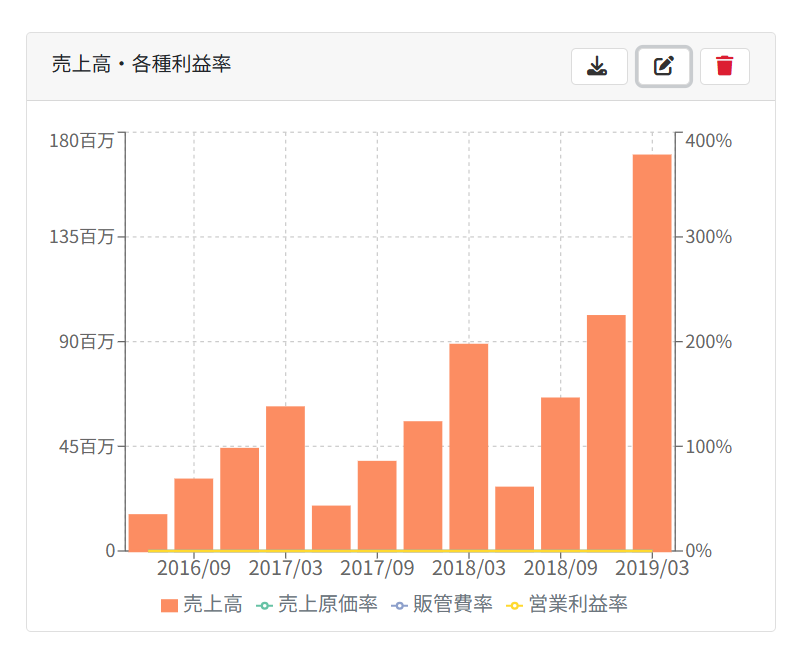Click the blue 販管費率 legend marker
797x661 pixels.
click(x=400, y=606)
